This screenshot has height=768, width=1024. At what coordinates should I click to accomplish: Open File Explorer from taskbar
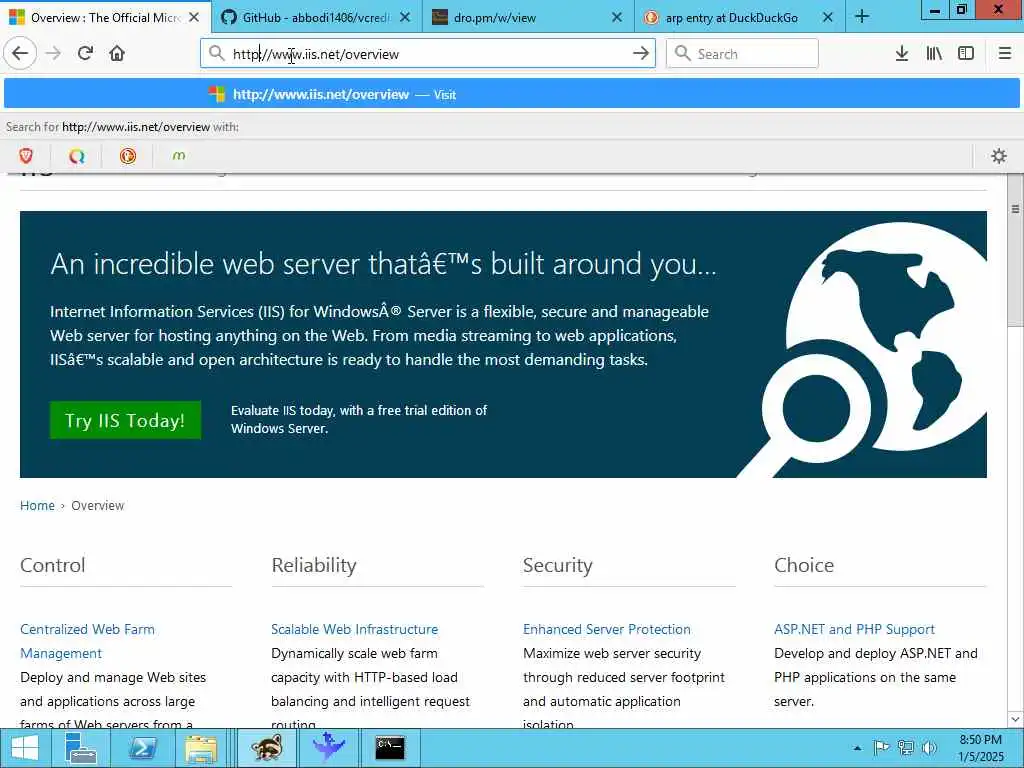point(200,748)
